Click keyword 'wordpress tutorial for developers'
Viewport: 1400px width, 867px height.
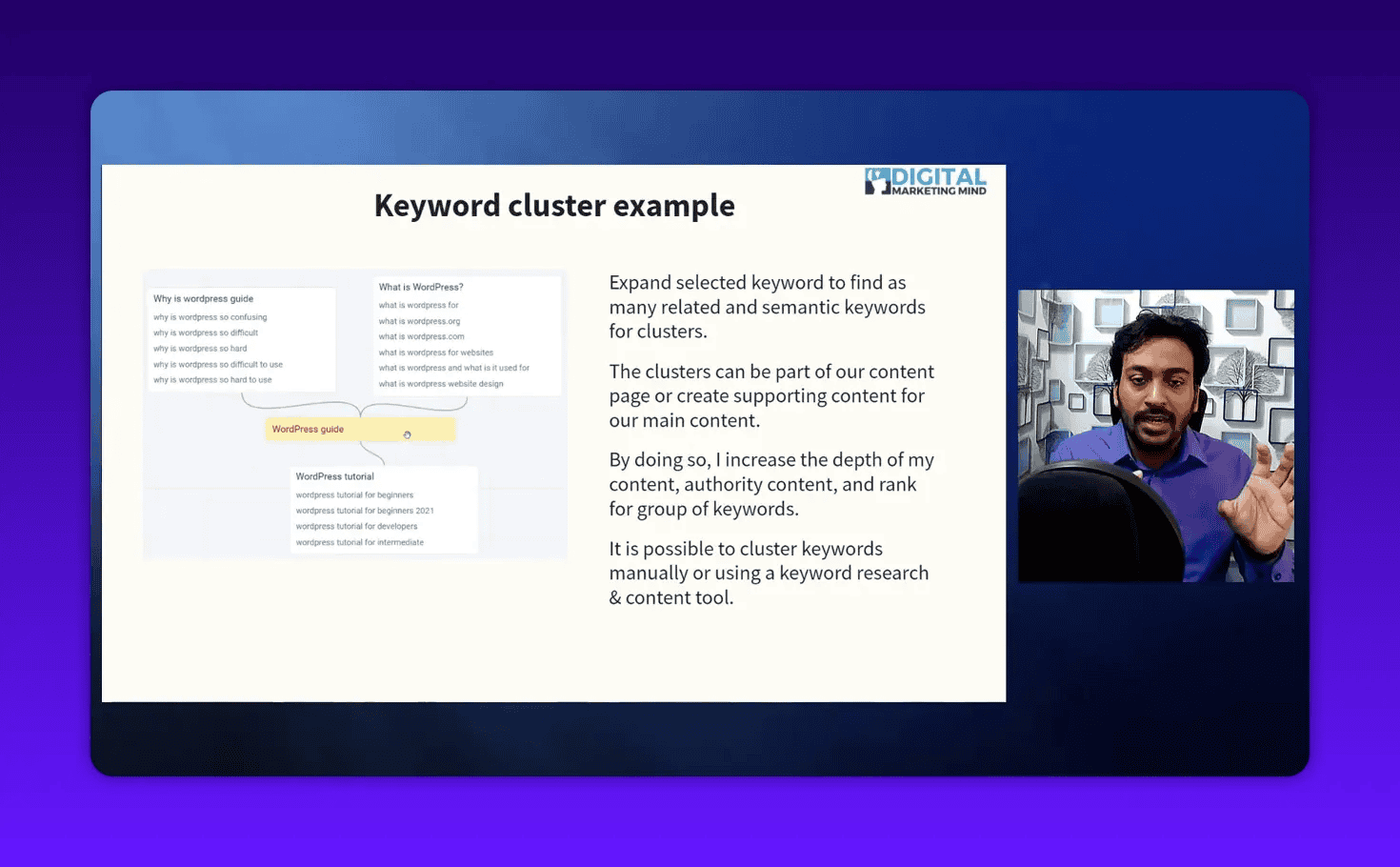click(356, 526)
